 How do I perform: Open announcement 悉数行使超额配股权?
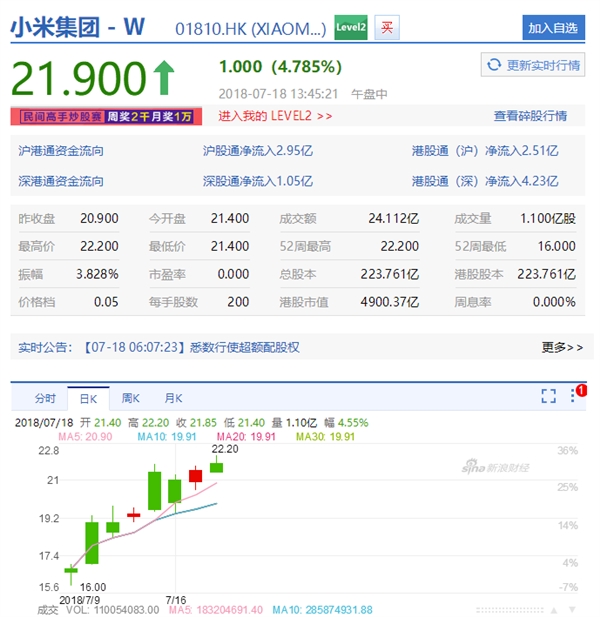[244, 347]
